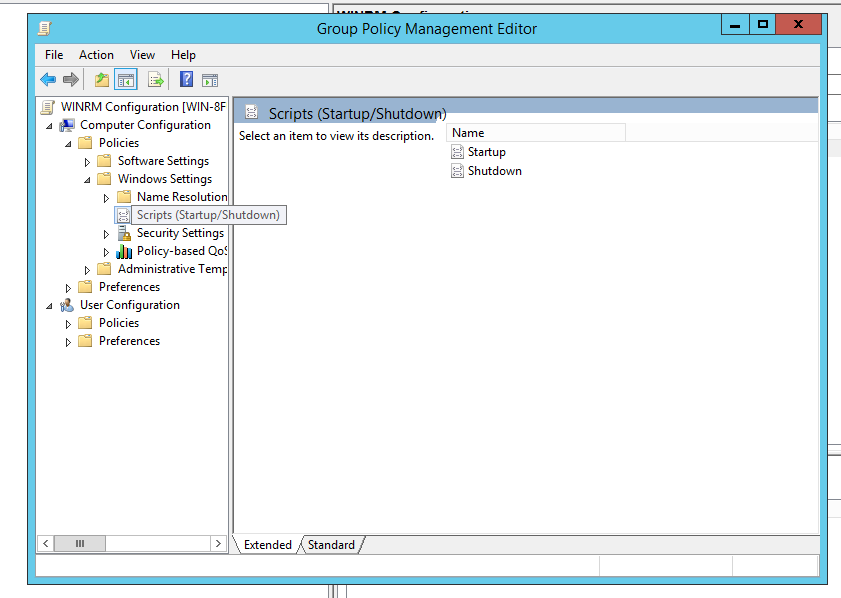Image resolution: width=841 pixels, height=598 pixels.
Task: Expand Preferences under Computer Configuration
Action: [68, 288]
